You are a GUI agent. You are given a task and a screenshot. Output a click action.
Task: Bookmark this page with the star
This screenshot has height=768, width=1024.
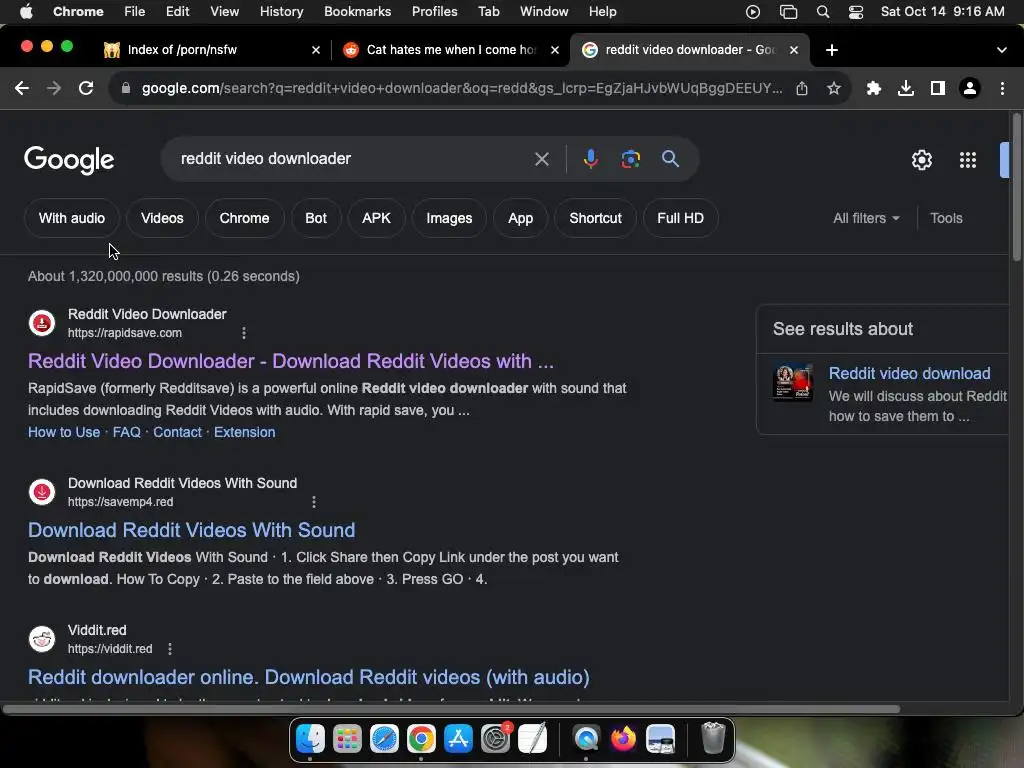pyautogui.click(x=834, y=88)
